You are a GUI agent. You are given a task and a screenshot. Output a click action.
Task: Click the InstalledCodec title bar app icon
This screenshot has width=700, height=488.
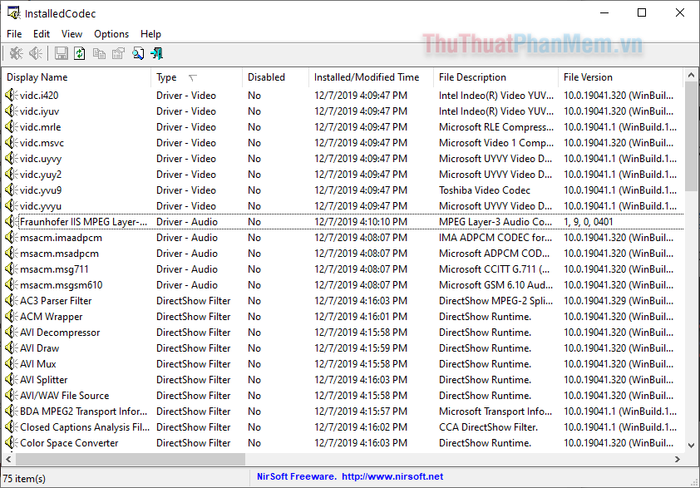pos(14,13)
